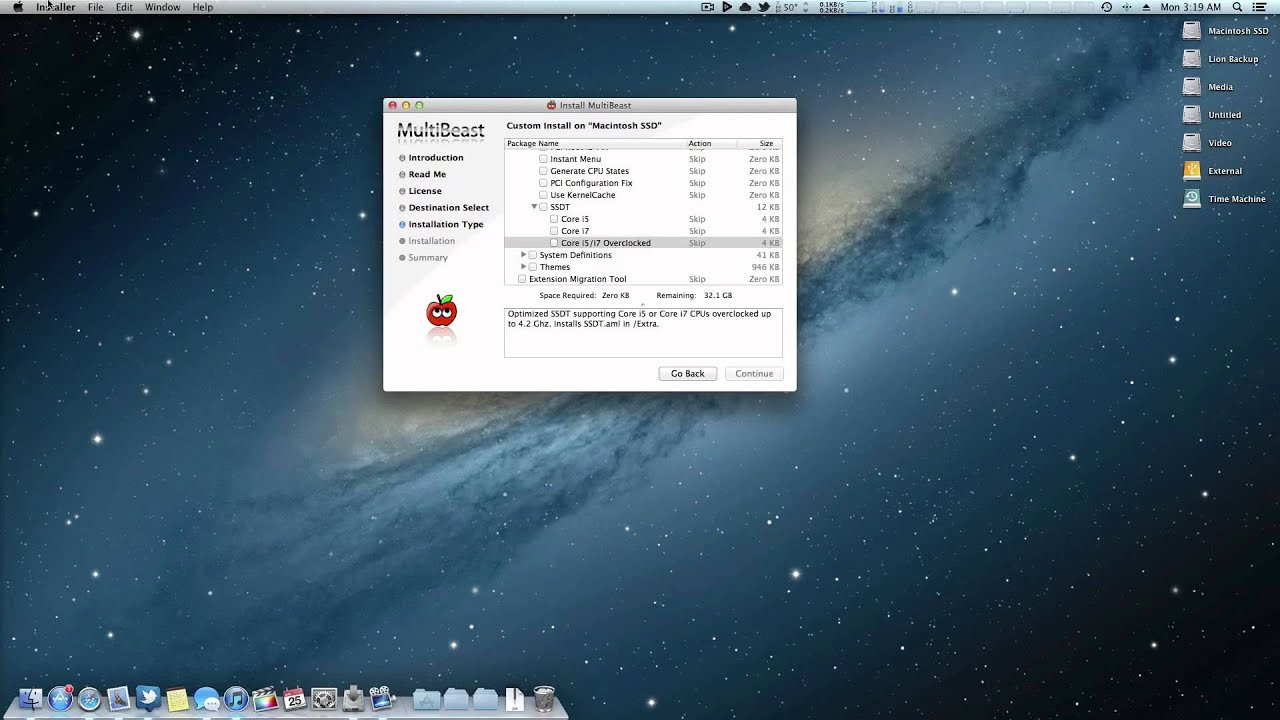Viewport: 1280px width, 720px height.
Task: Open the zip file in dock
Action: click(x=514, y=698)
